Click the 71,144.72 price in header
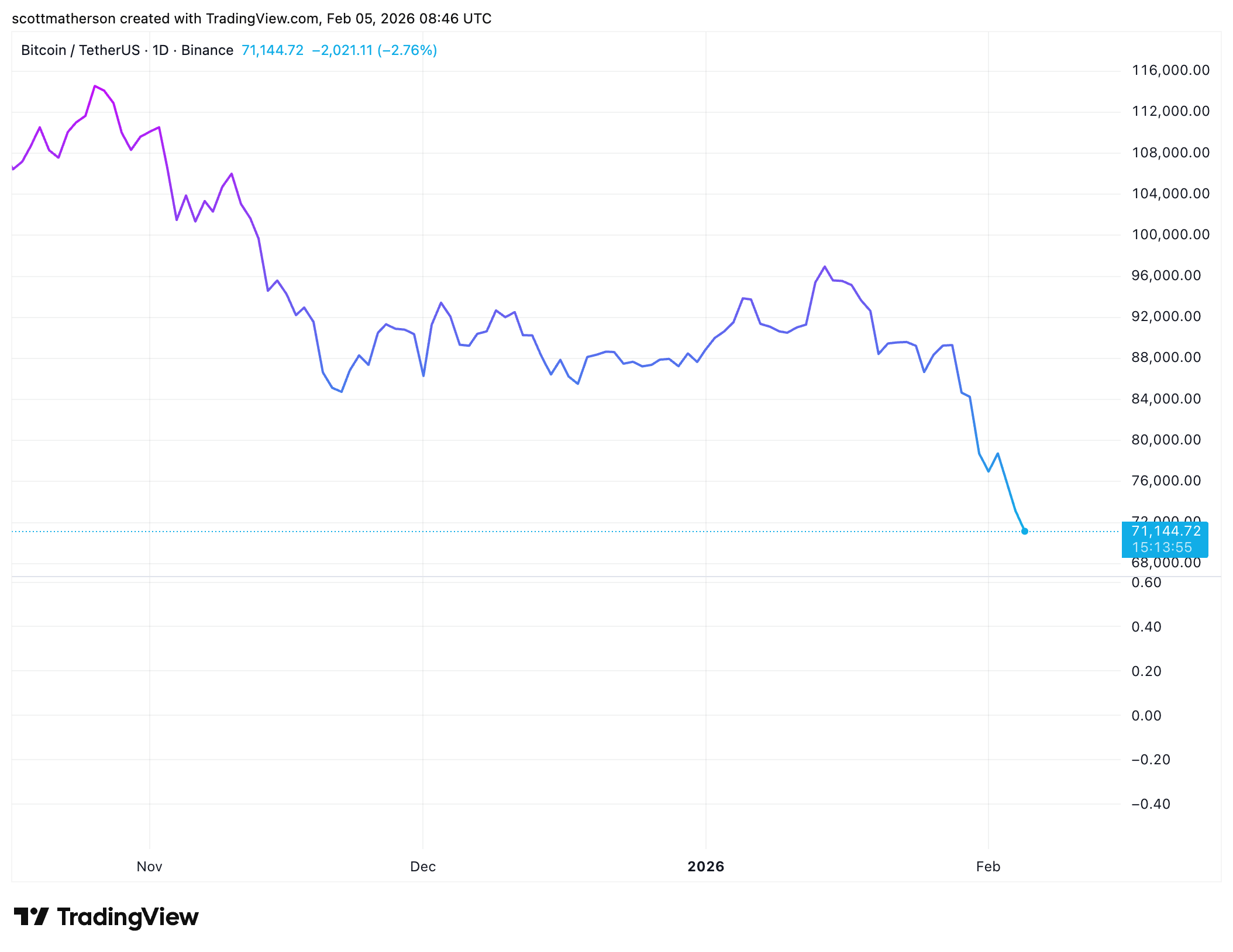The image size is (1233, 952). click(x=273, y=50)
